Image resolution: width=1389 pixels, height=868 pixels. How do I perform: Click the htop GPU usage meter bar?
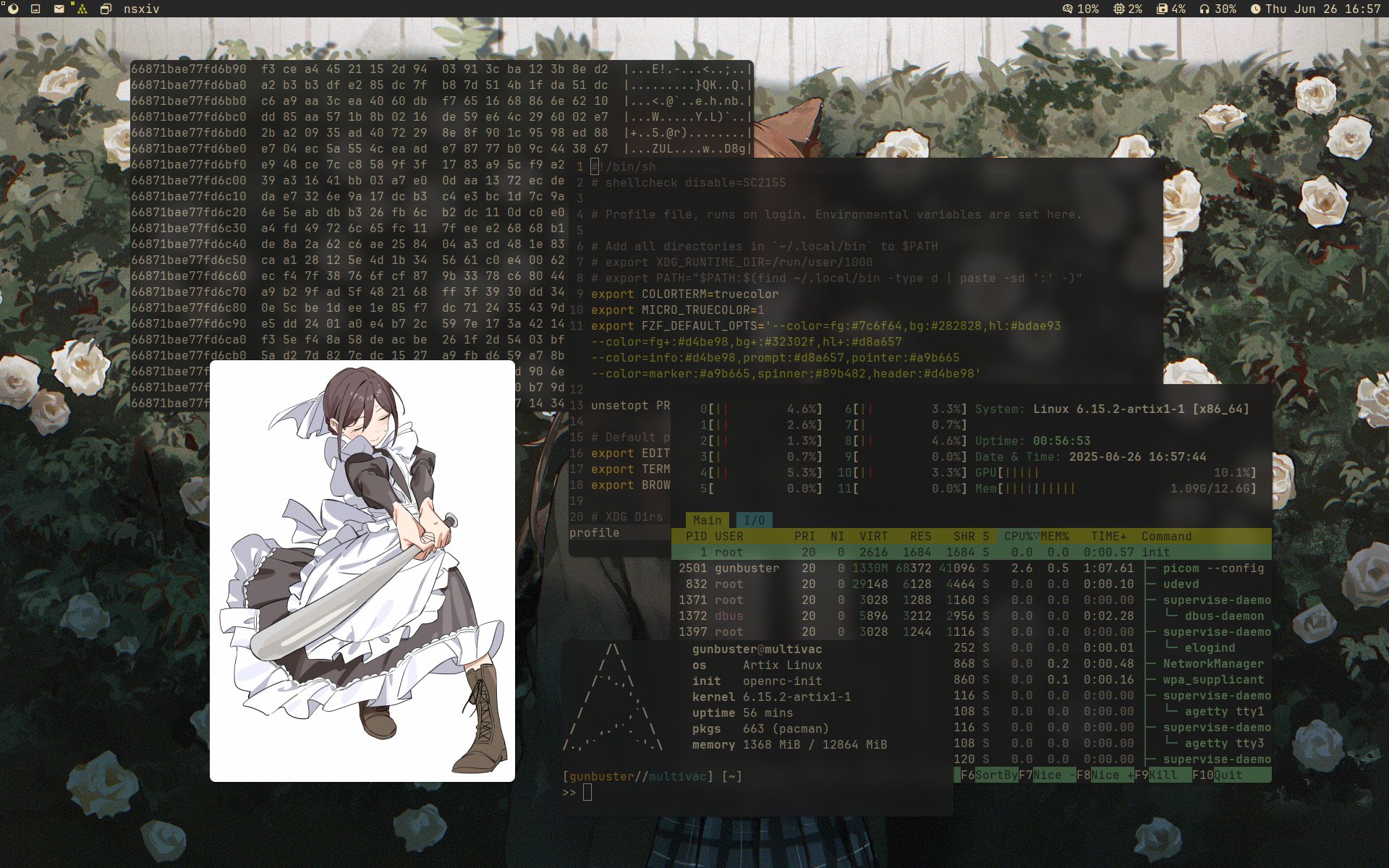[1116, 472]
